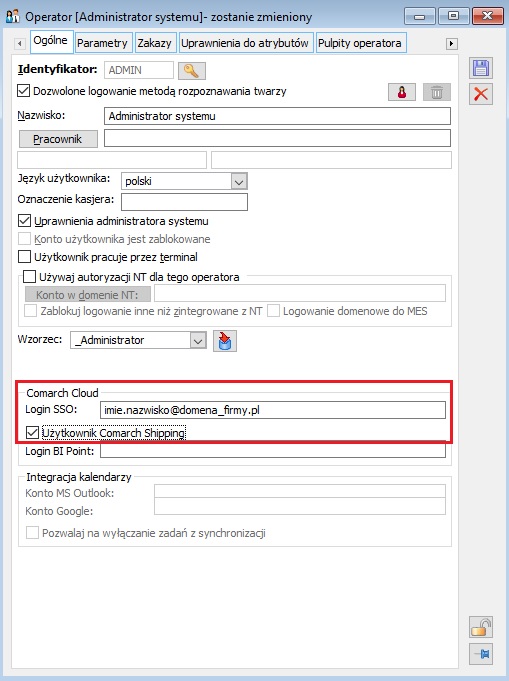Click the Pracownik button

(x=58, y=139)
